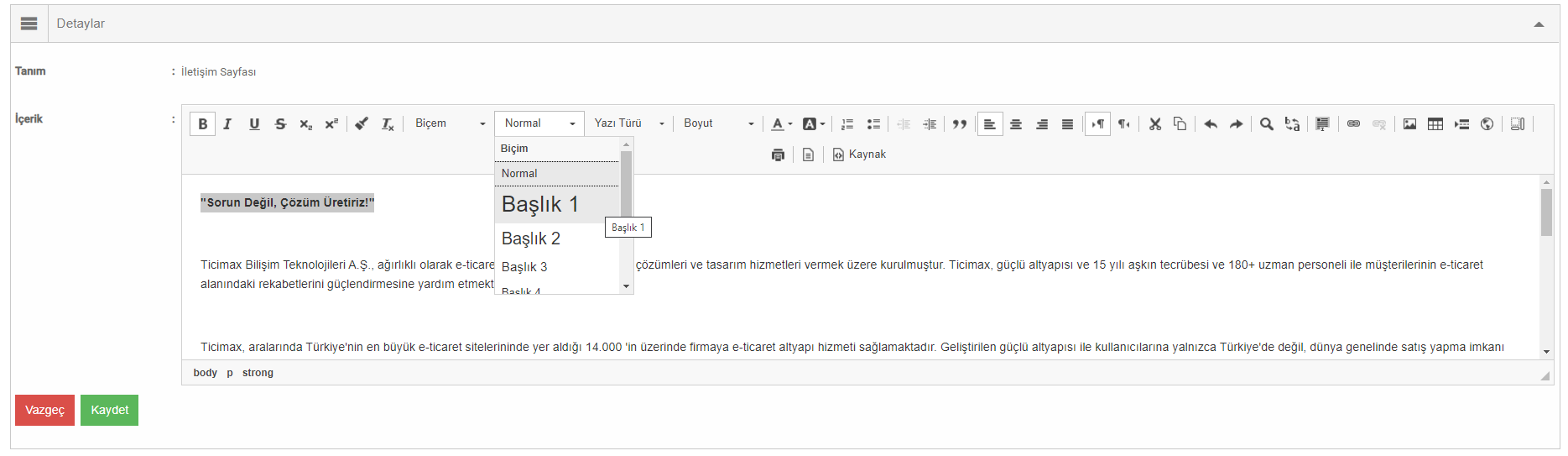Image resolution: width=1568 pixels, height=456 pixels.
Task: Click the İletişim Sayfası description text
Action: 218,72
